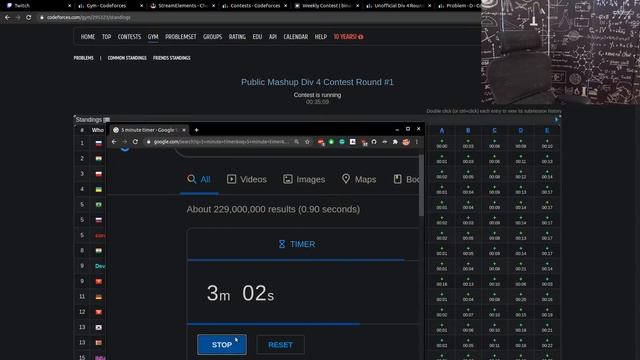Open GROUPS in Codeforces menu
Screen dimensions: 640x360
212,37
